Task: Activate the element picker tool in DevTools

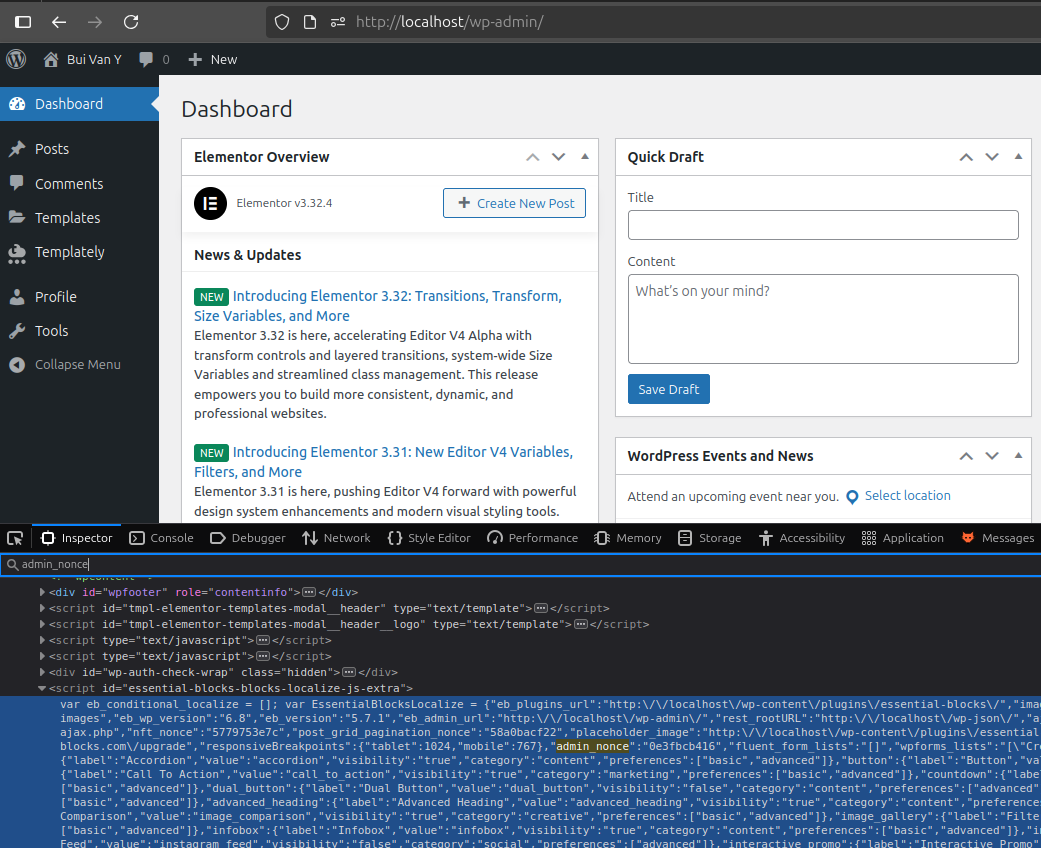Action: [x=15, y=538]
